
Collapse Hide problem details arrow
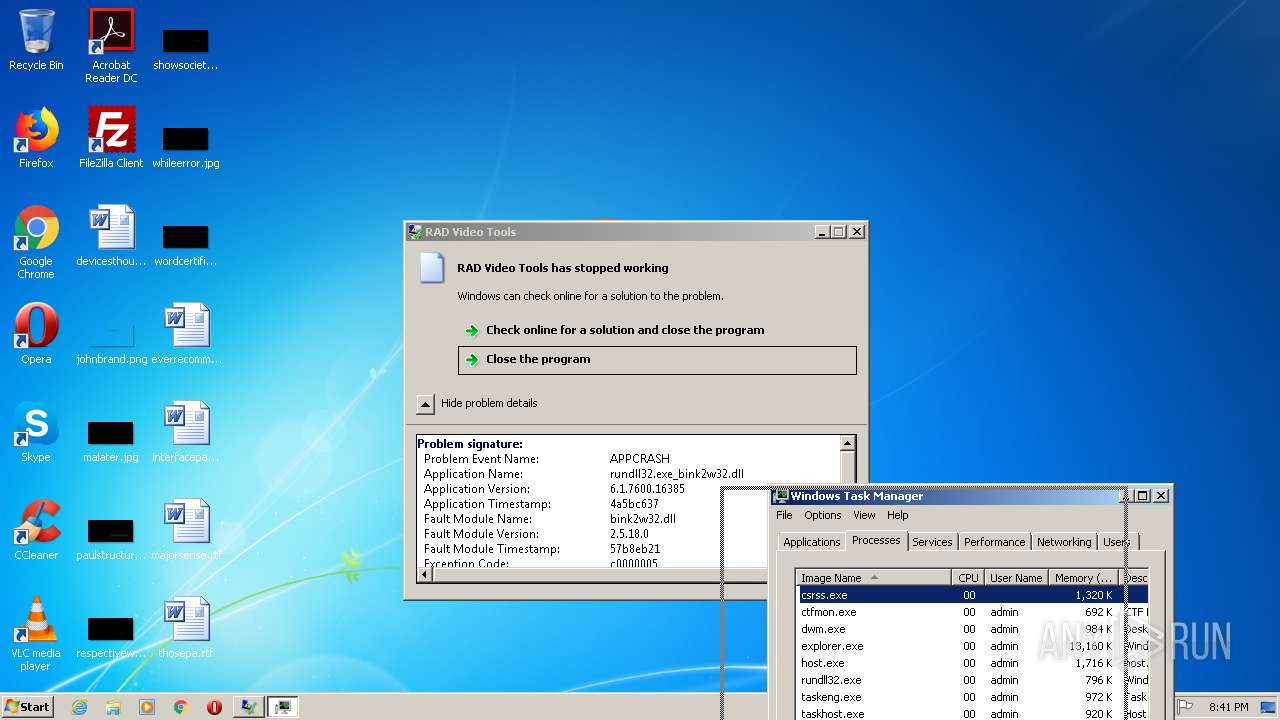coord(425,403)
